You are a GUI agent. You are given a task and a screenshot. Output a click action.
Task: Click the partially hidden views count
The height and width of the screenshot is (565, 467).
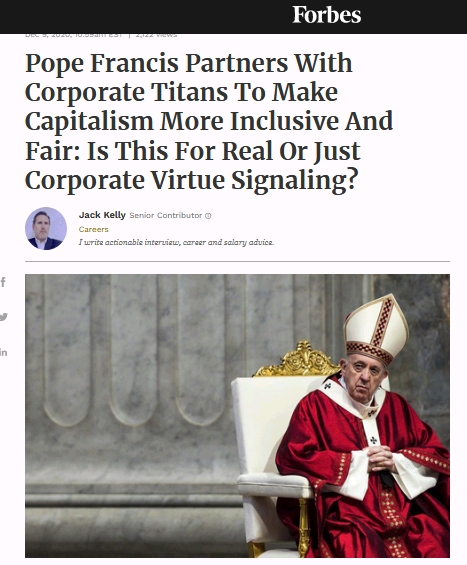156,35
